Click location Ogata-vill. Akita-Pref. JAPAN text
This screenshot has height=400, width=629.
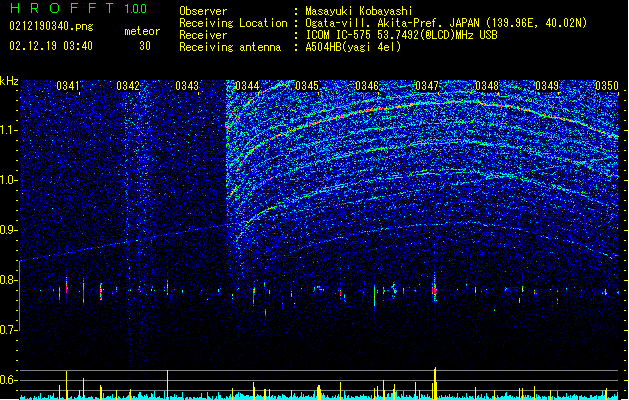[x=446, y=23]
